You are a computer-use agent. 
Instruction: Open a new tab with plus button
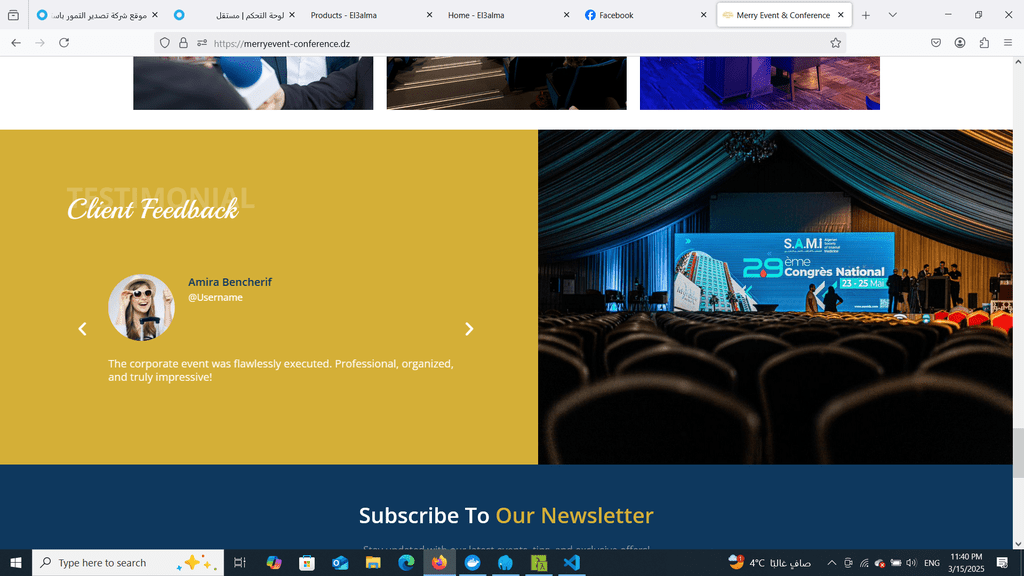(x=866, y=15)
